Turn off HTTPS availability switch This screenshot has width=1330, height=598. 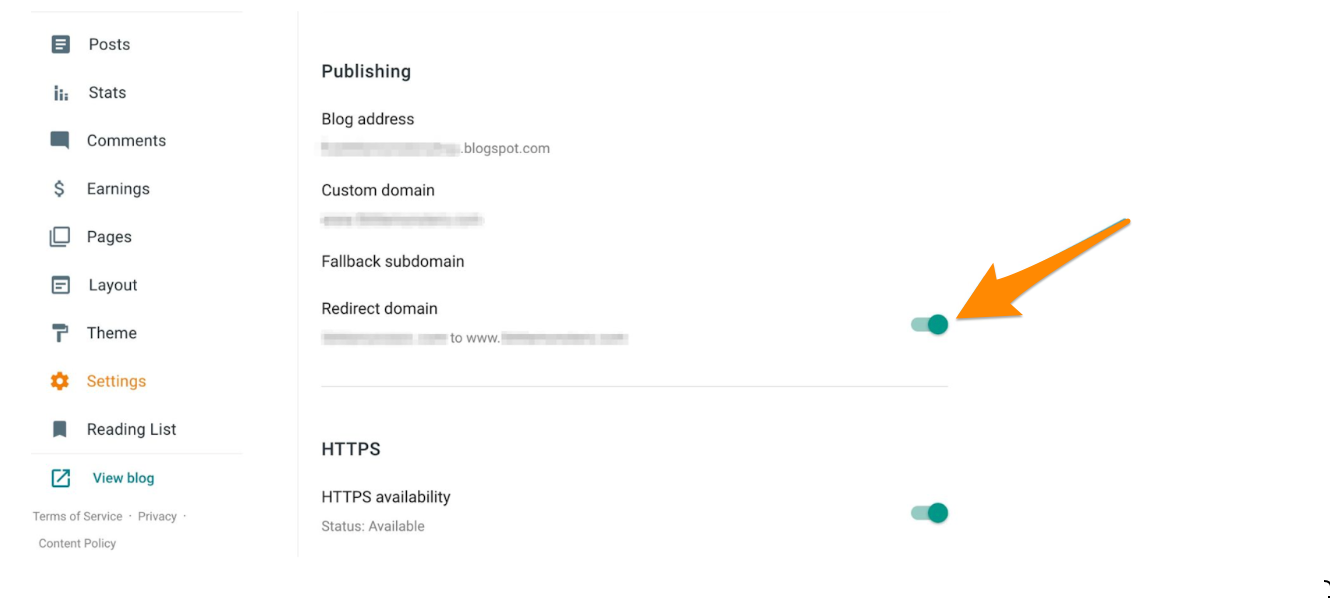(930, 513)
